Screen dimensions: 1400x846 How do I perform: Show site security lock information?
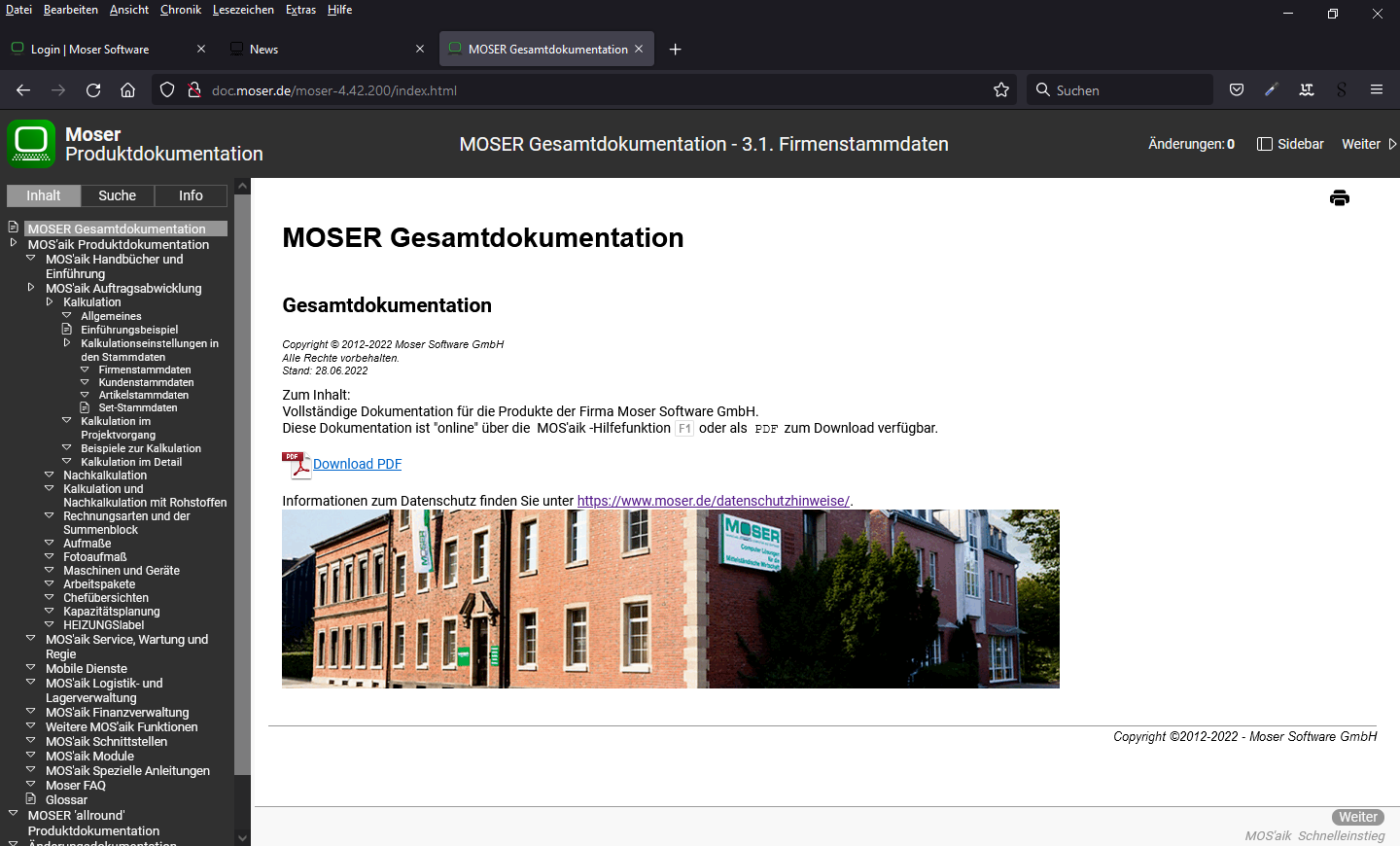click(x=194, y=89)
